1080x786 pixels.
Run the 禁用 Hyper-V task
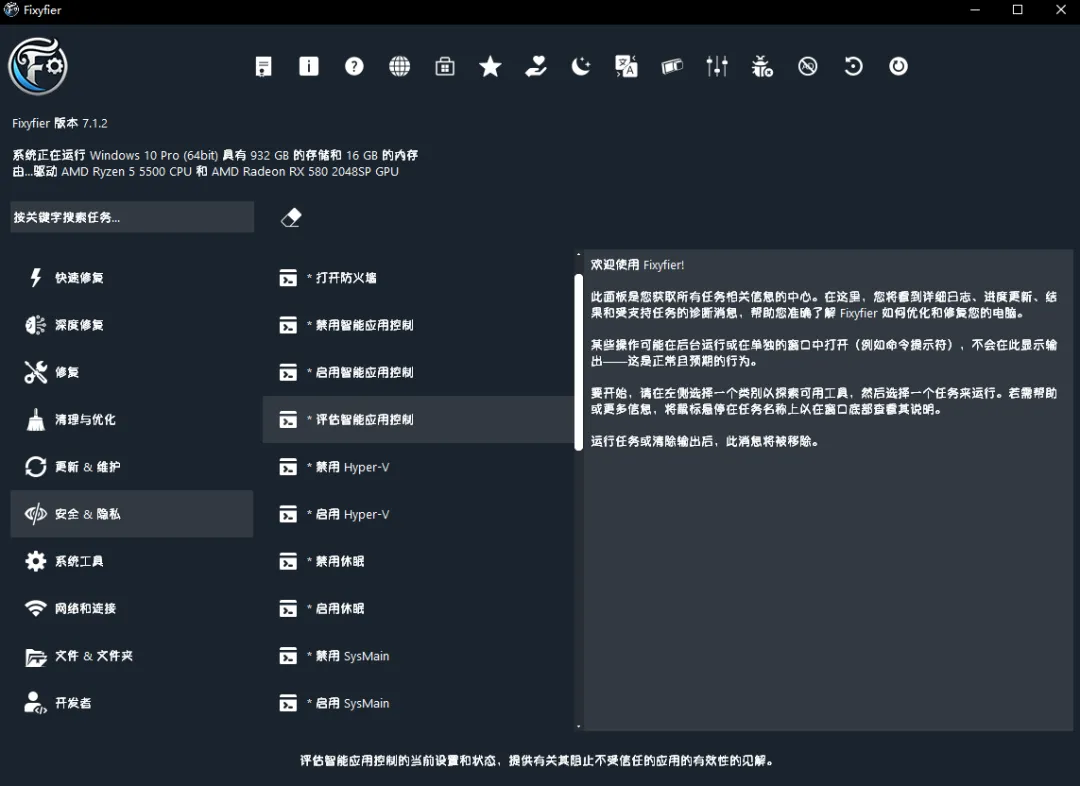pos(417,466)
